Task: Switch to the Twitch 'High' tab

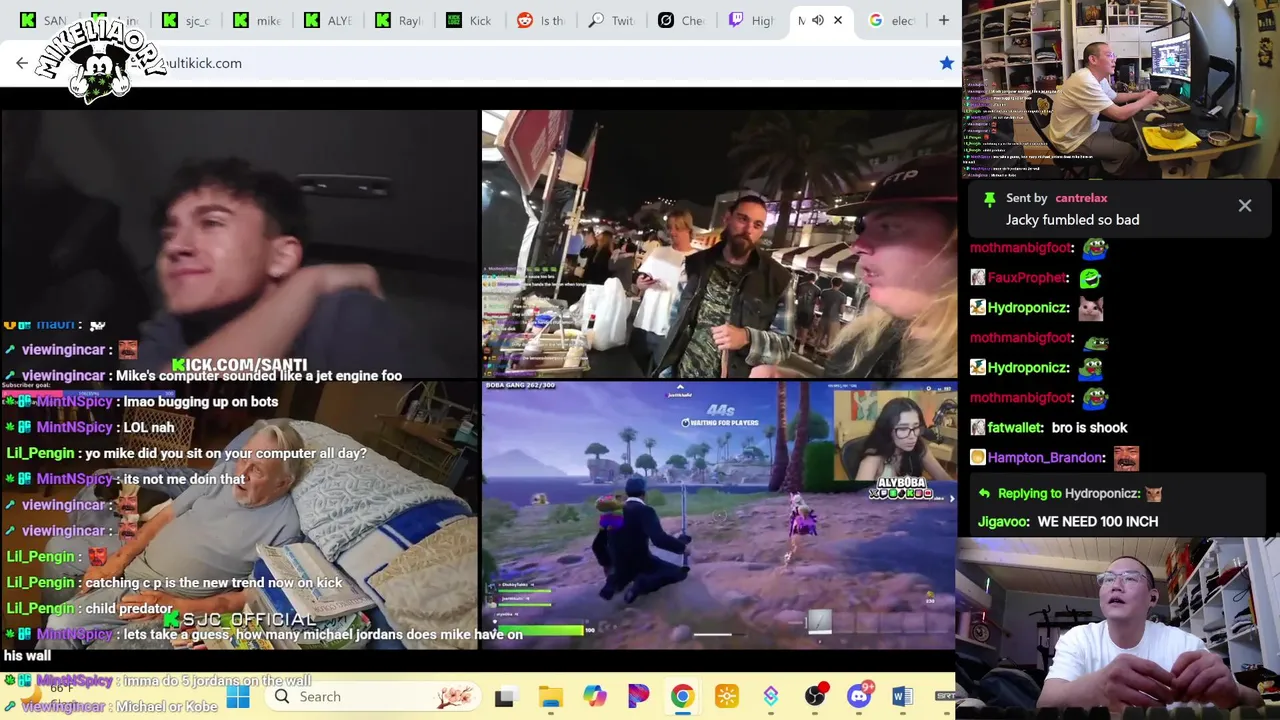Action: [x=752, y=20]
